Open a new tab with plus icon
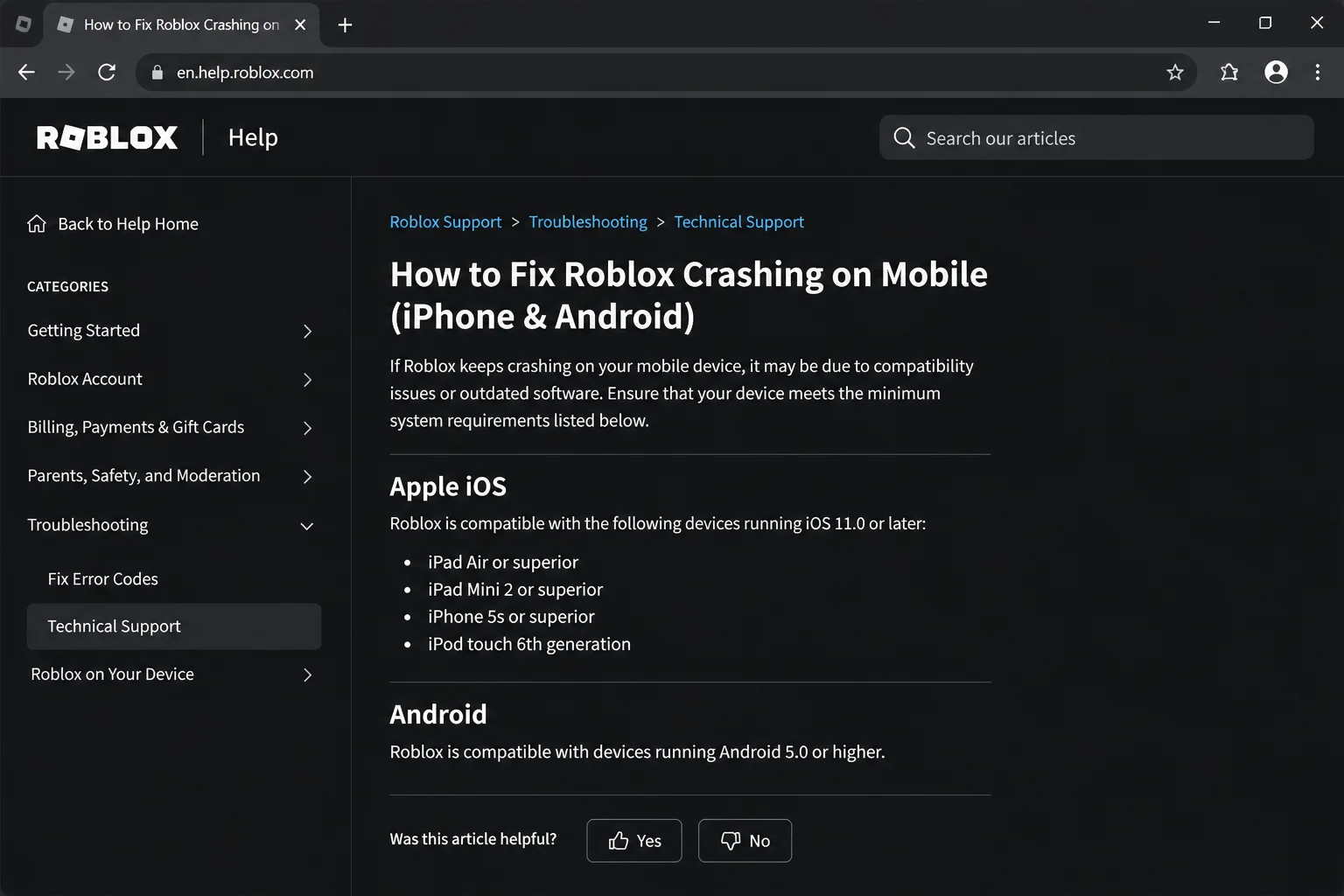Image resolution: width=1344 pixels, height=896 pixels. point(345,25)
